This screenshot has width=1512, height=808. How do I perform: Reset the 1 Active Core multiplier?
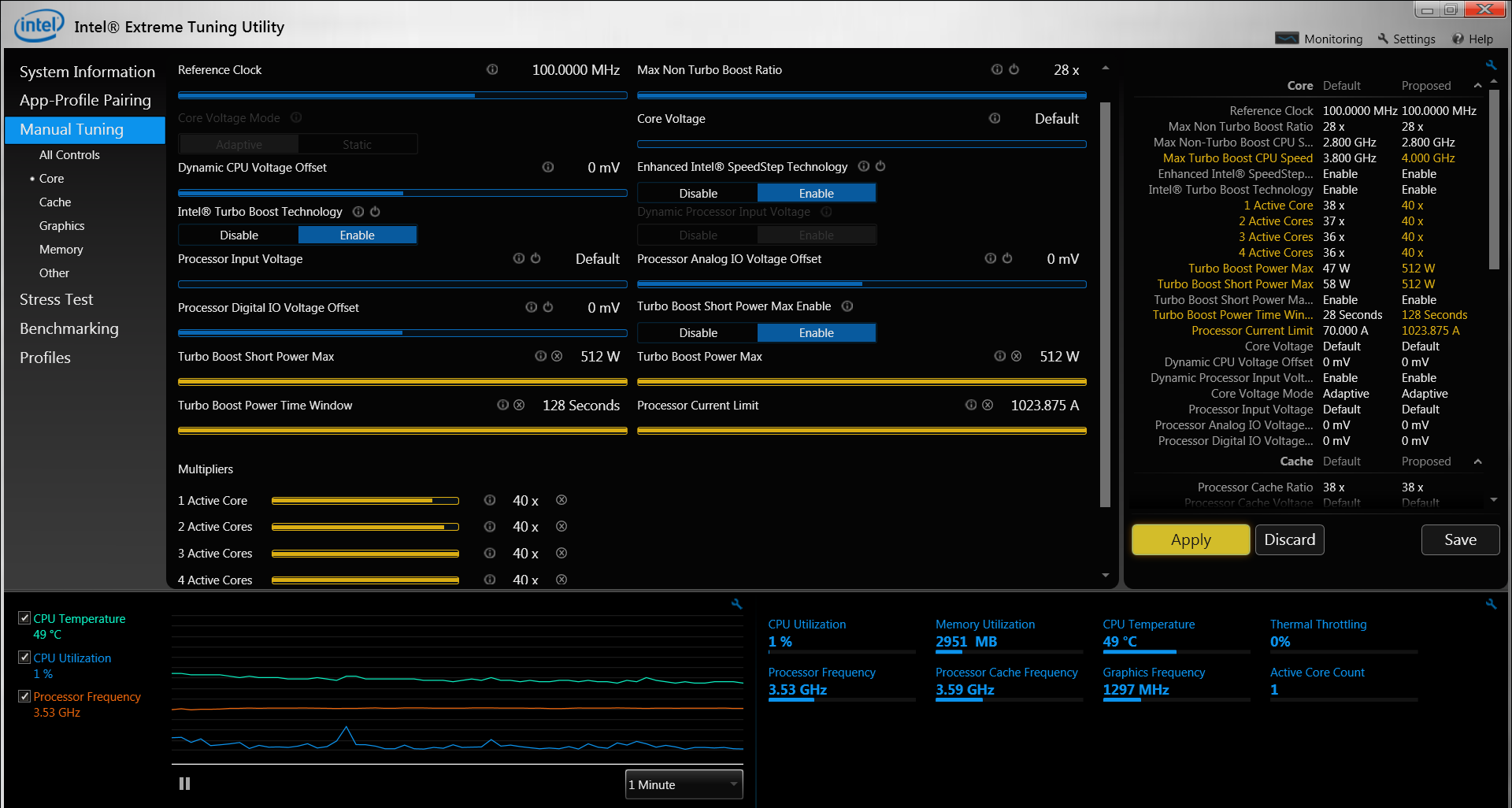tap(561, 500)
